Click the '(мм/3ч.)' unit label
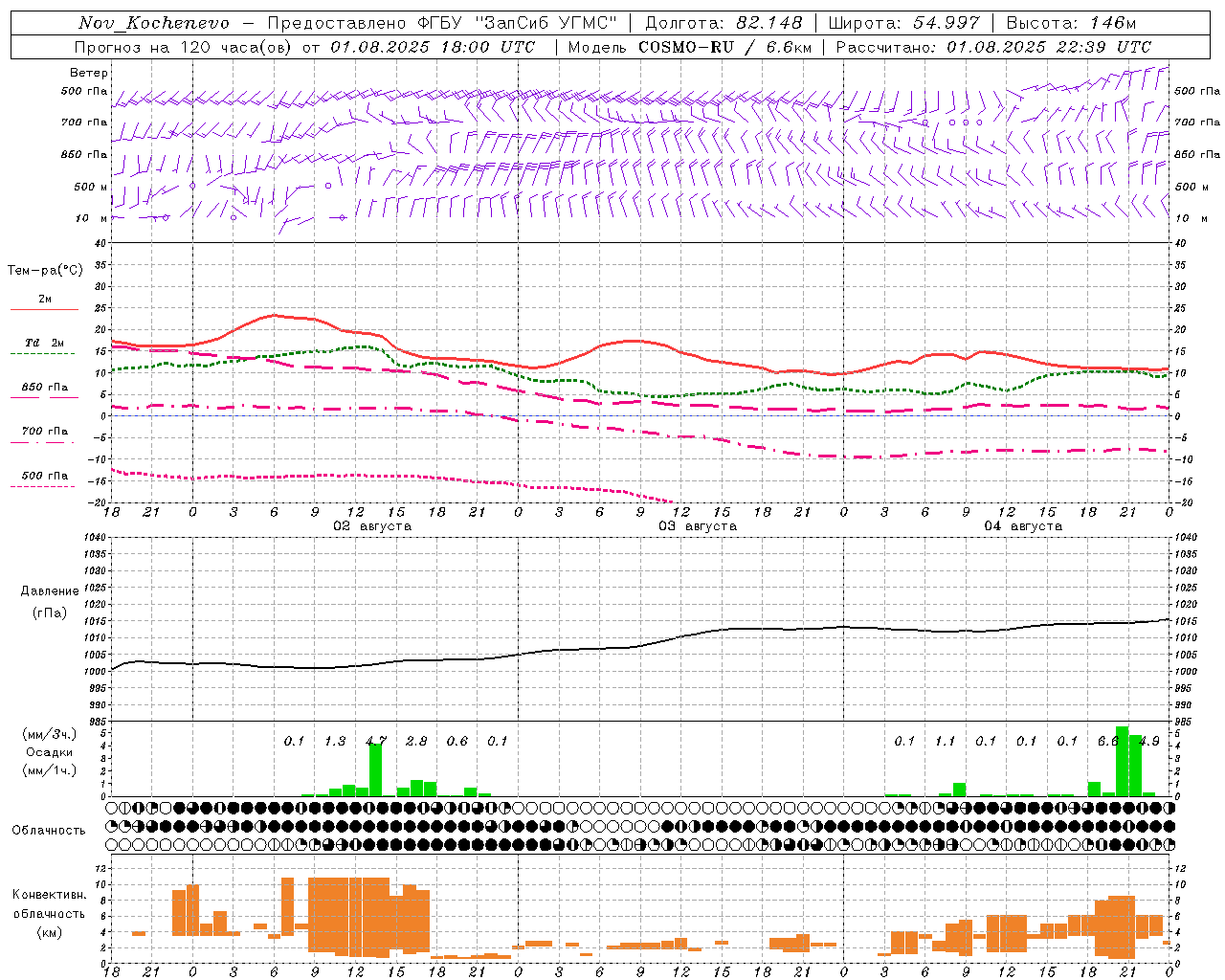 click(49, 734)
